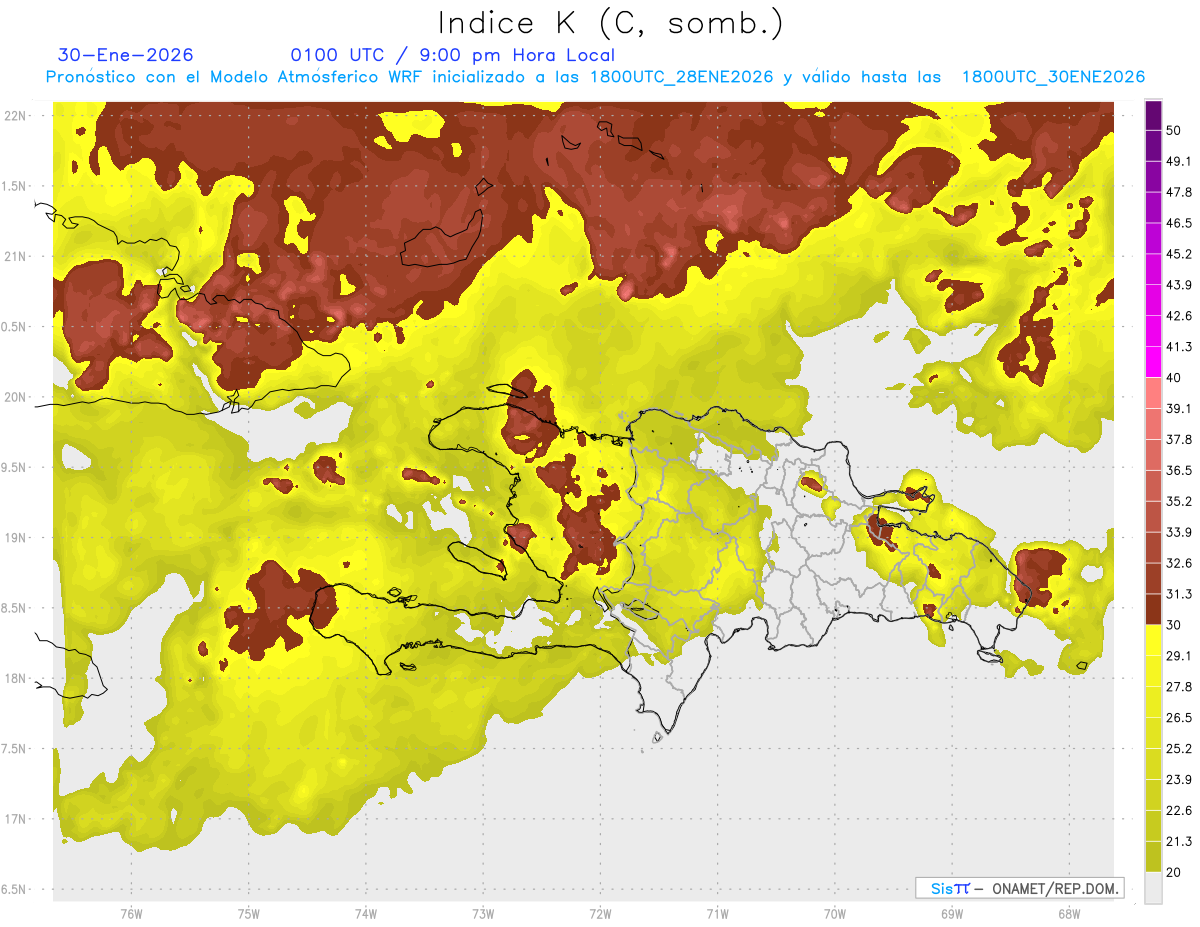Click the '27.8' color scale value

click(x=1178, y=687)
